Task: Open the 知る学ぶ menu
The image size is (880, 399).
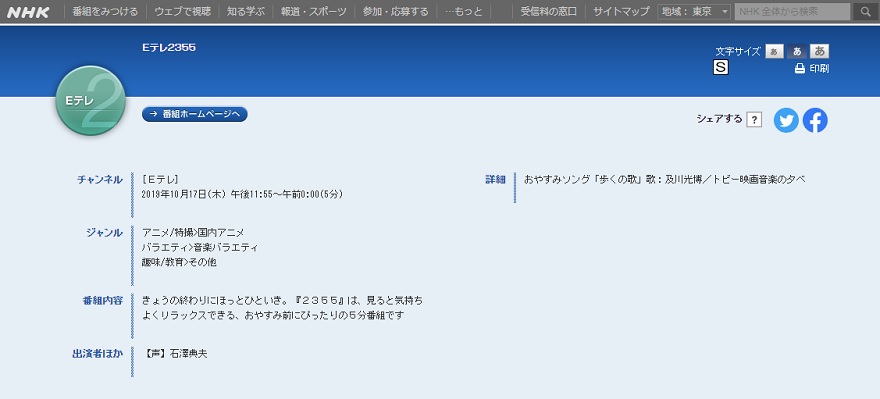Action: pyautogui.click(x=246, y=11)
